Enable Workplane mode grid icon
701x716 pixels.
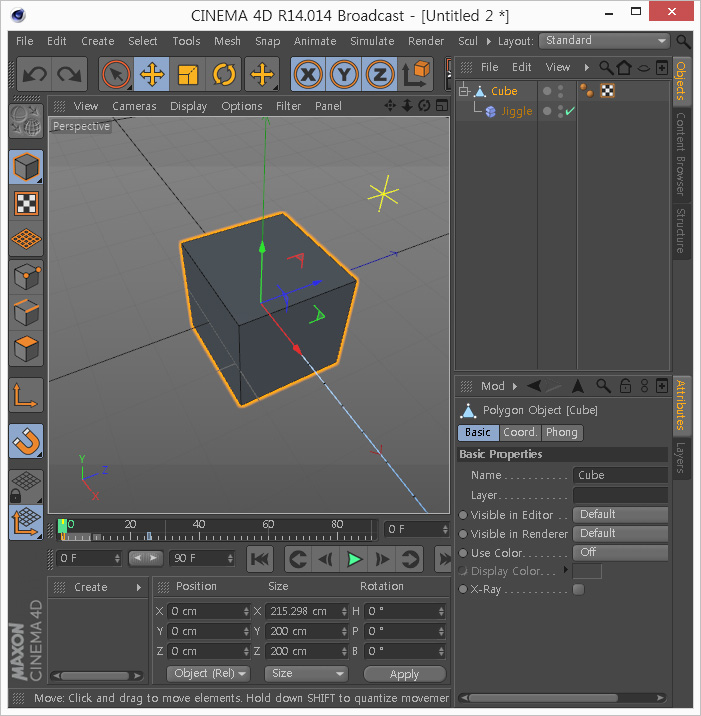point(26,239)
